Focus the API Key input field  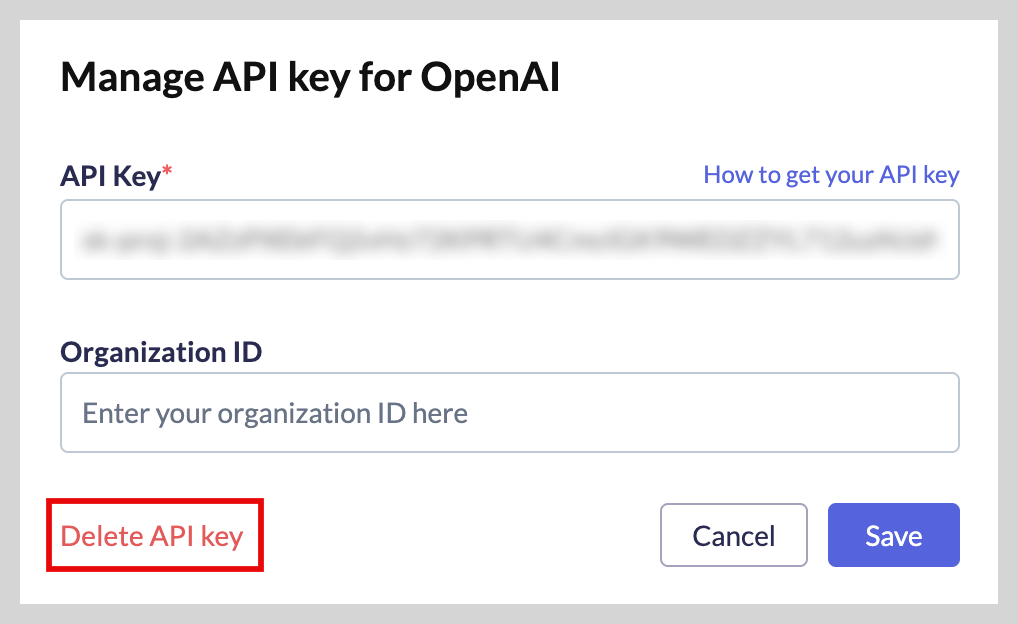[x=510, y=240]
